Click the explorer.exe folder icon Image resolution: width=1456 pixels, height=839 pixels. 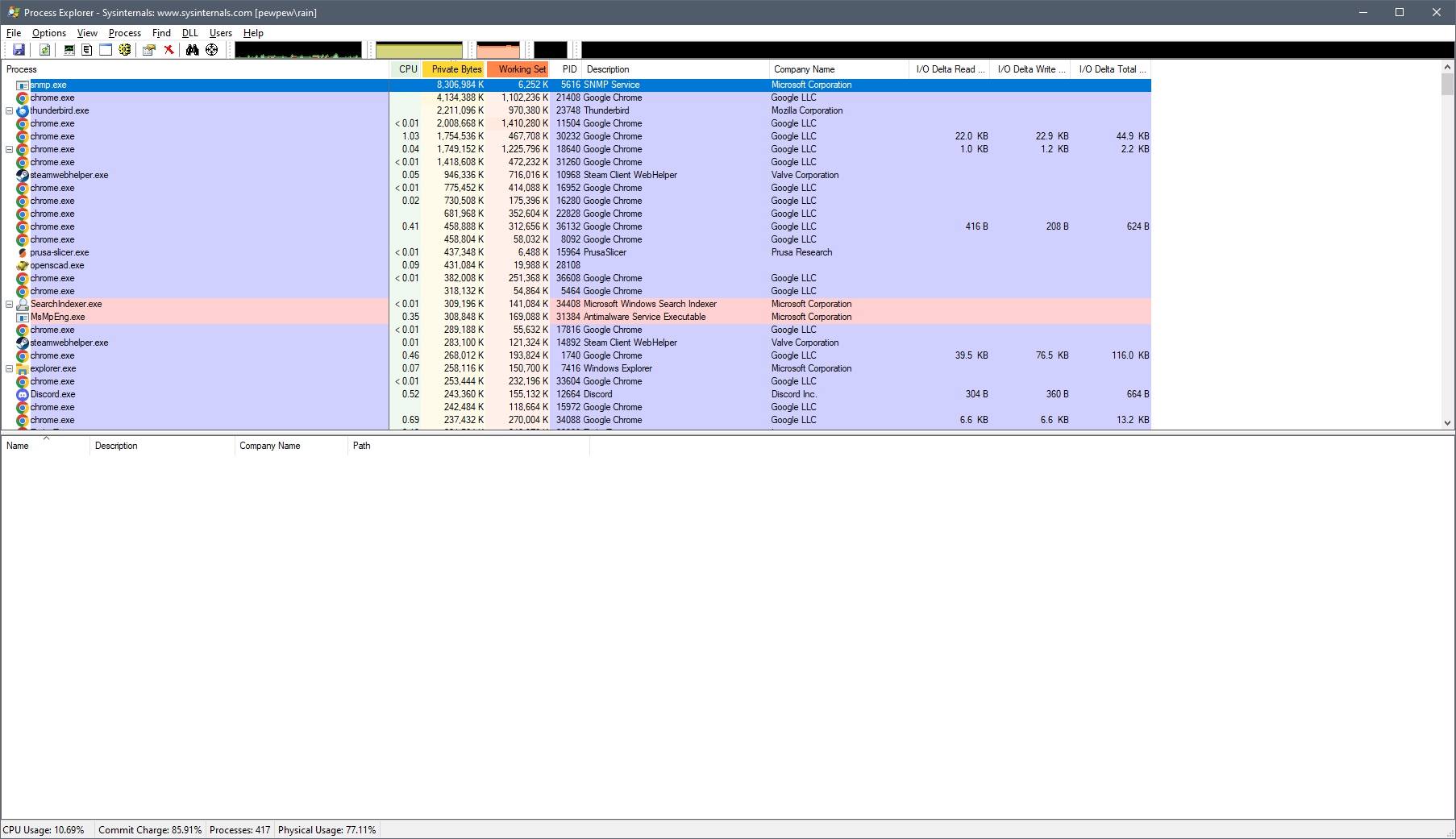click(x=23, y=368)
